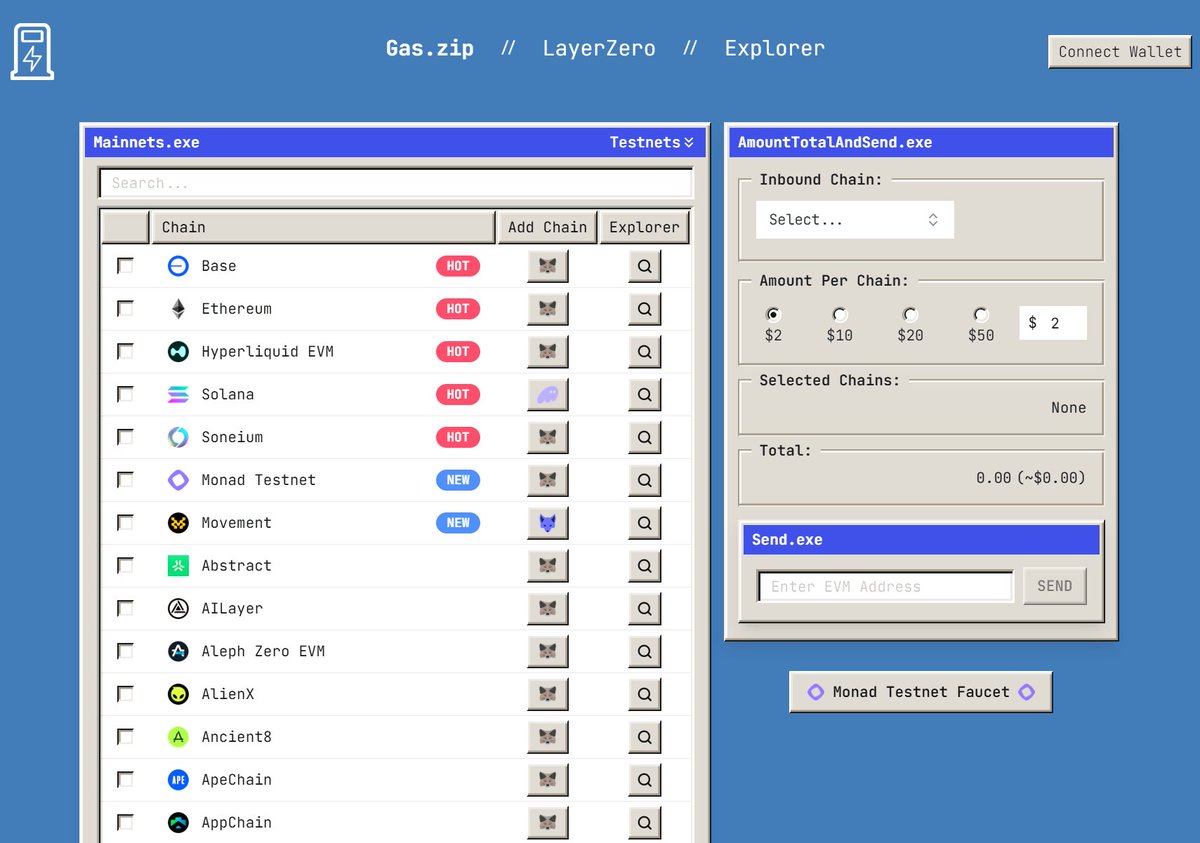
Task: Add Abstract chain via MetaMask icon
Action: [x=548, y=566]
